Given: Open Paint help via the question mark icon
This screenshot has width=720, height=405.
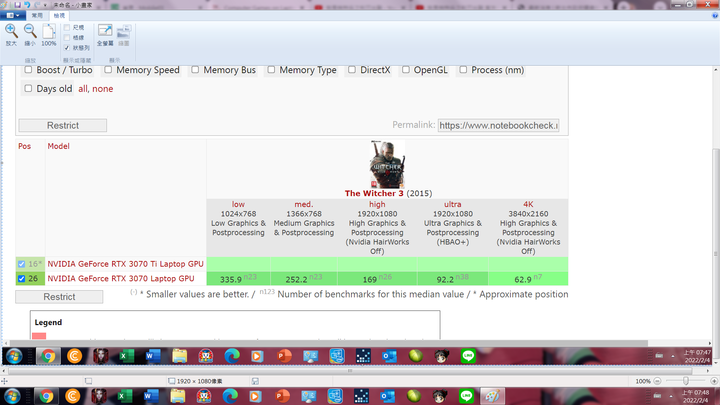Looking at the screenshot, I should (x=715, y=15).
